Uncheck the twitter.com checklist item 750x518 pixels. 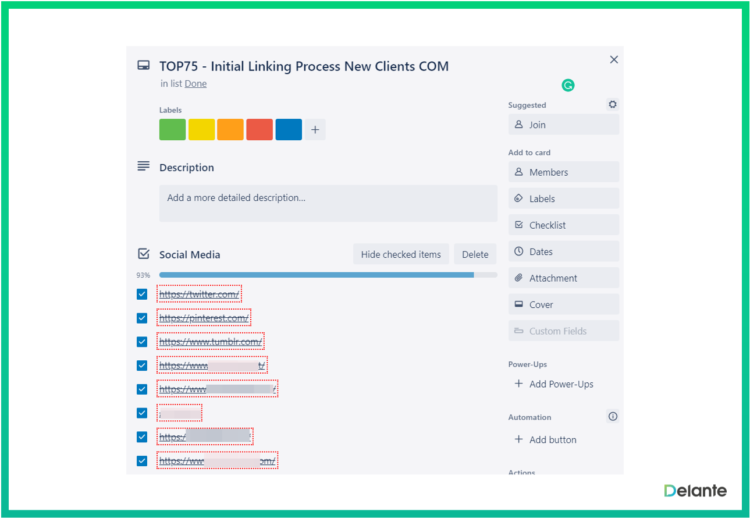pos(142,294)
